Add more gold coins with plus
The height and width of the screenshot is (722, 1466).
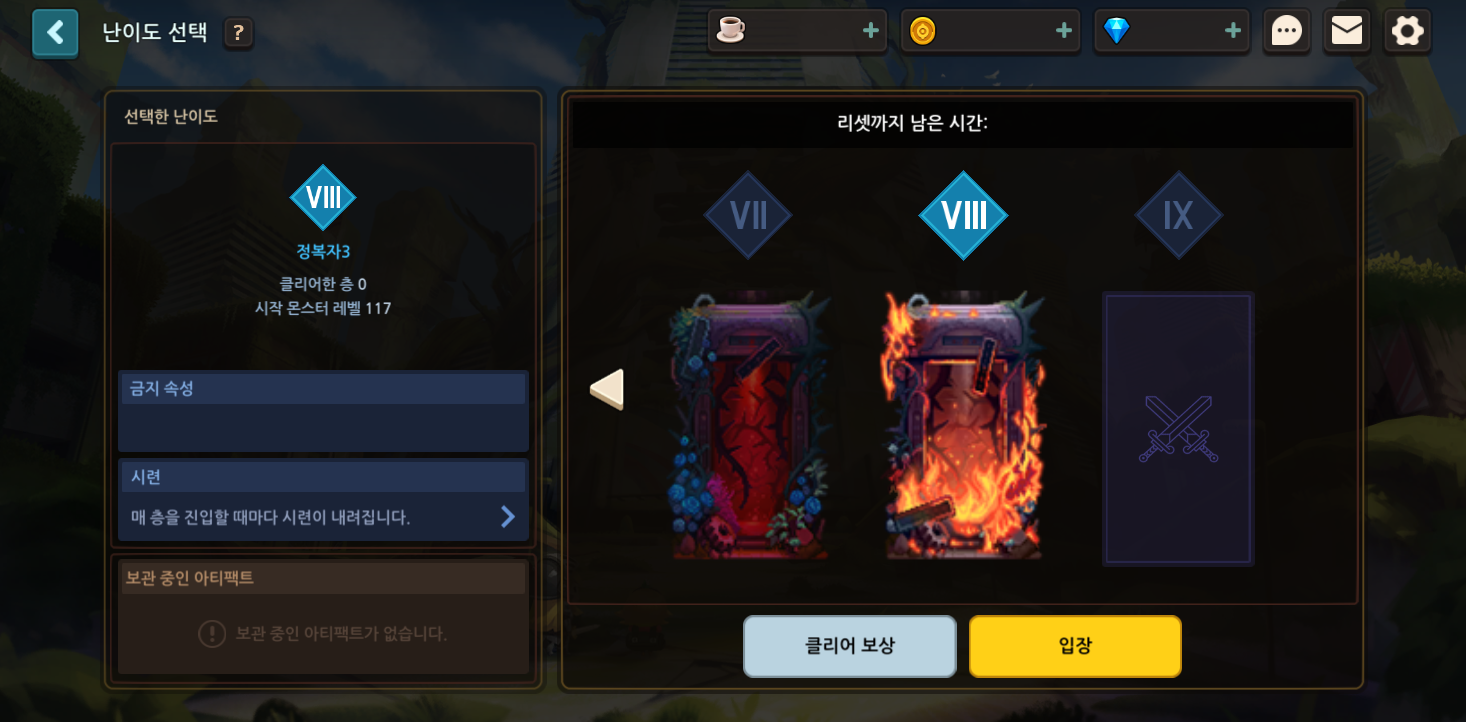coord(1064,31)
